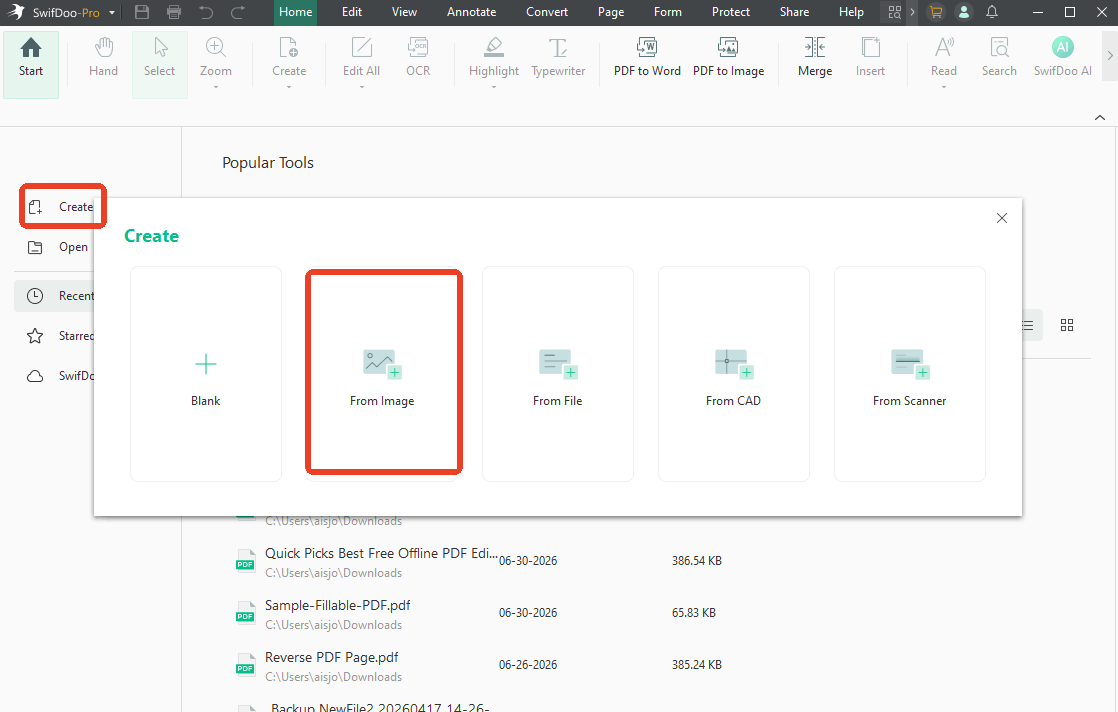Expand the SwifDoo-Pro dropdown arrow

tap(112, 13)
